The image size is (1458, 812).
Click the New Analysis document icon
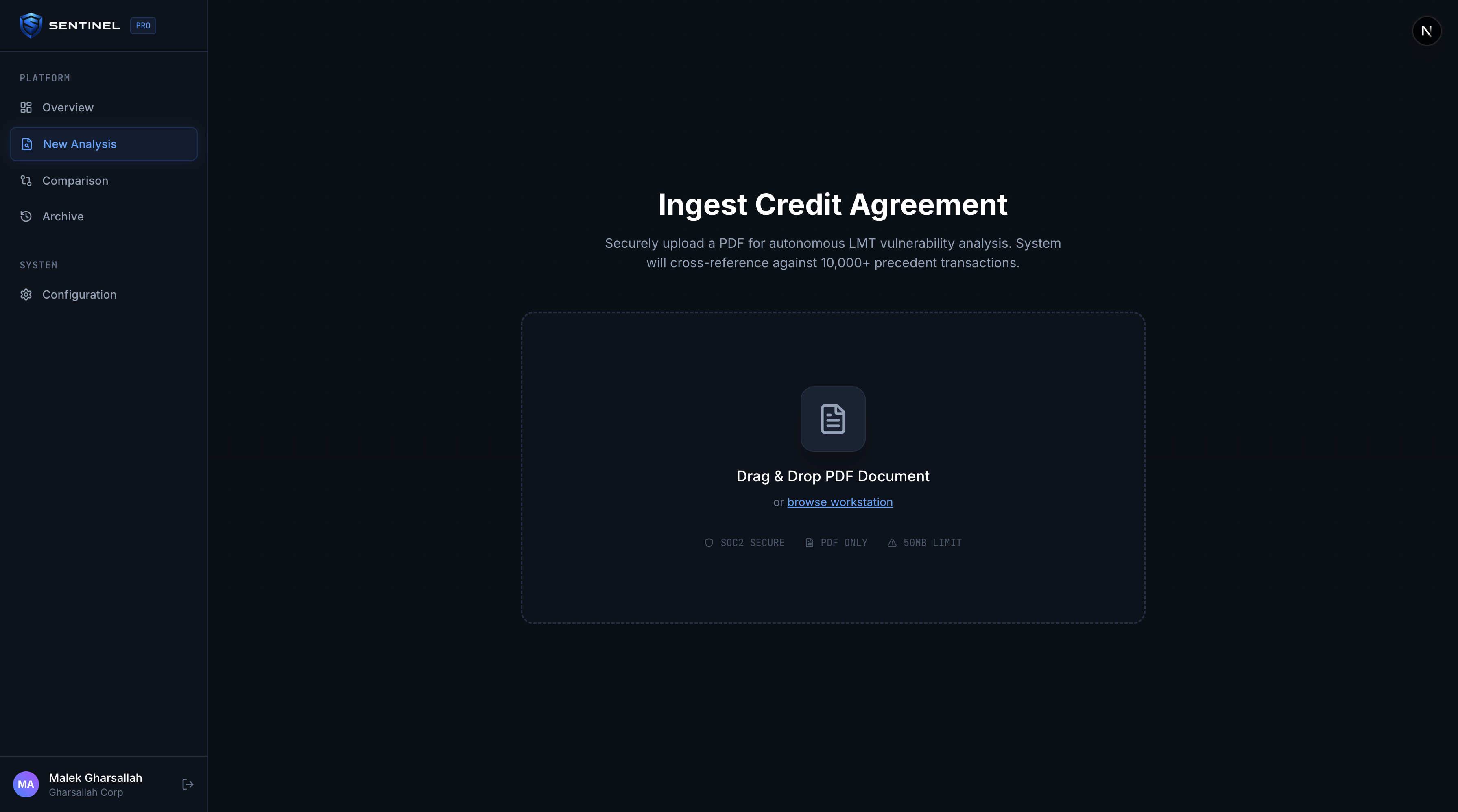[x=26, y=144]
